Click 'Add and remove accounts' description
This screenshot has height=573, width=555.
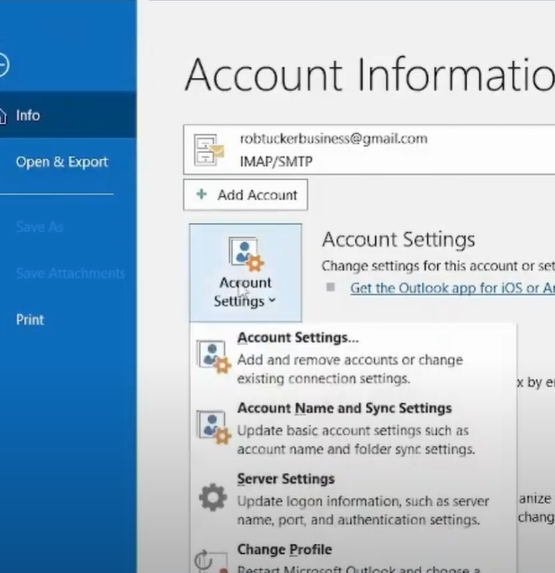pyautogui.click(x=350, y=369)
